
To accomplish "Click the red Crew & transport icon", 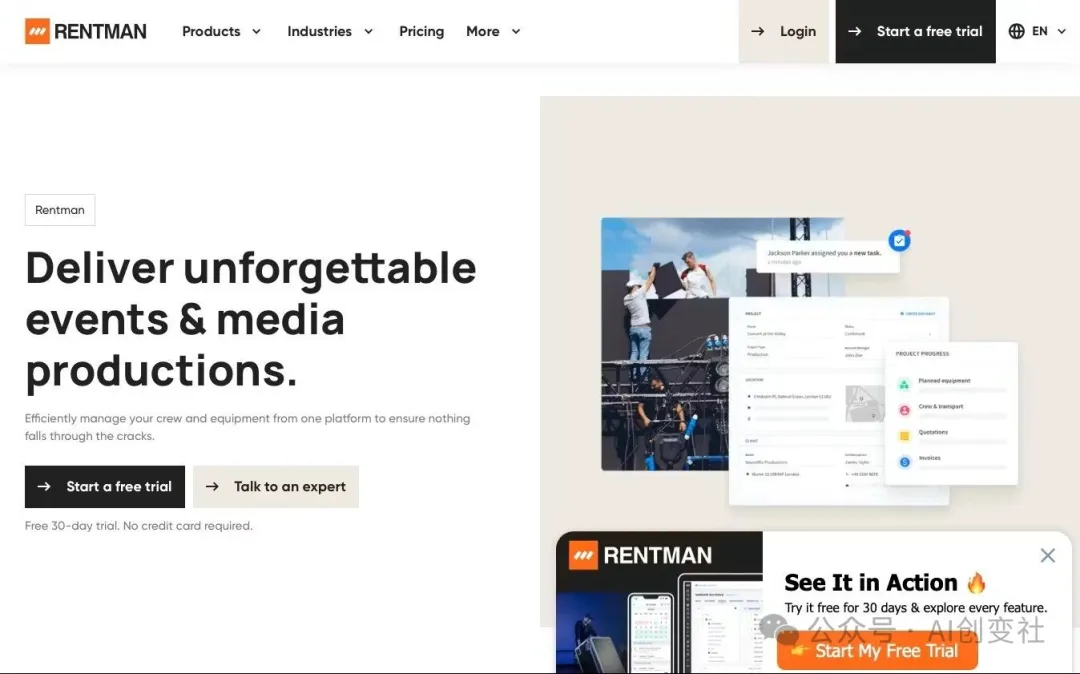I will (904, 410).
